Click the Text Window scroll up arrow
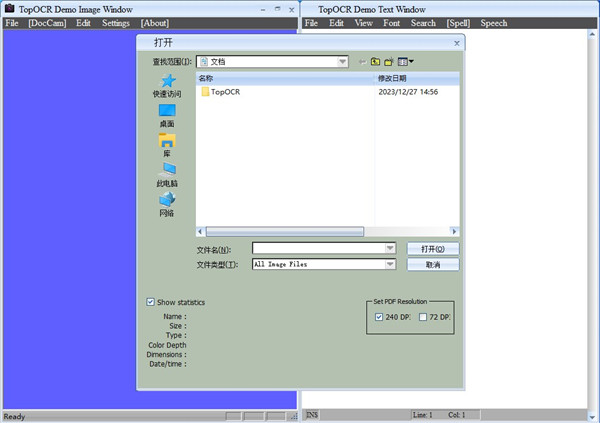The width and height of the screenshot is (600, 423). pyautogui.click(x=592, y=34)
